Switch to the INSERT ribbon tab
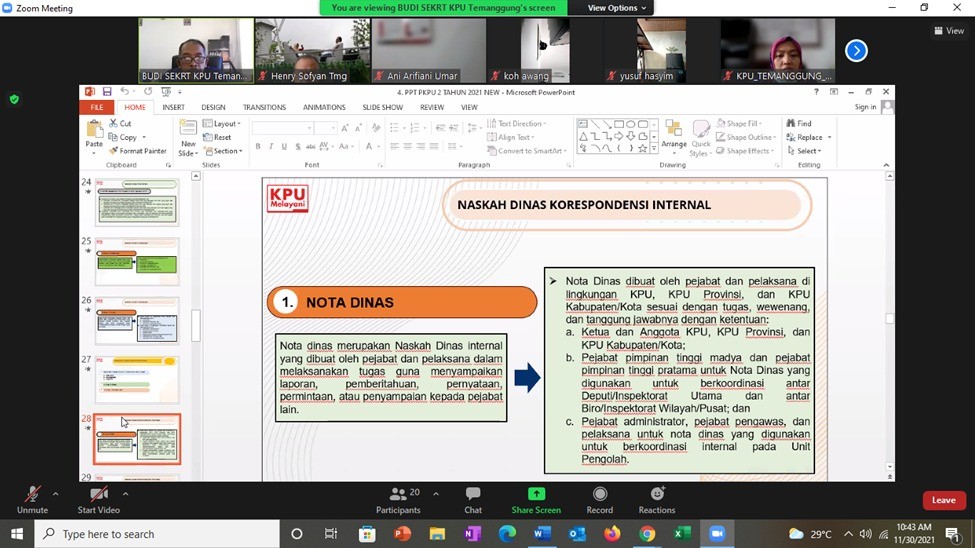 [173, 107]
